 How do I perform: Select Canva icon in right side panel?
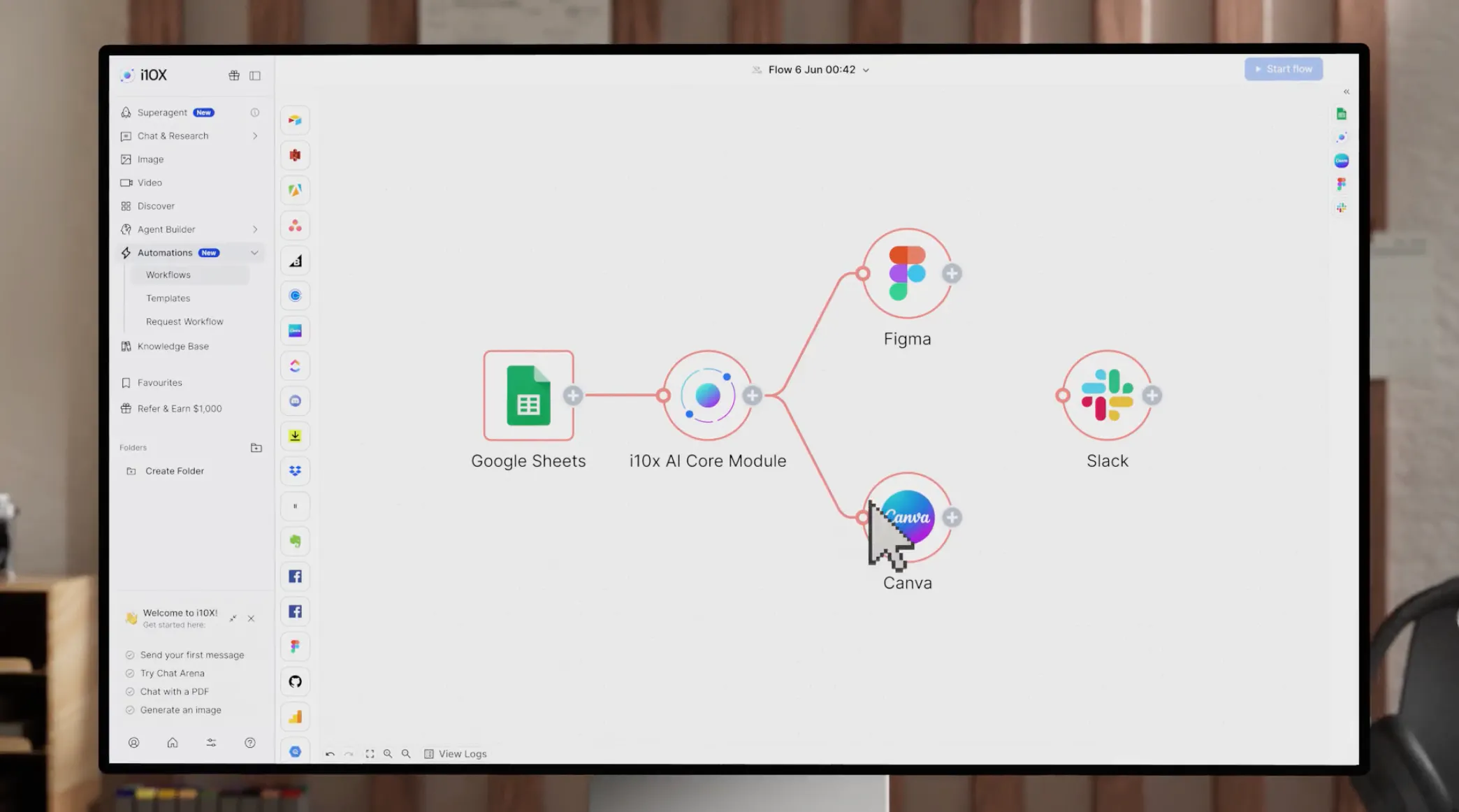1341,161
